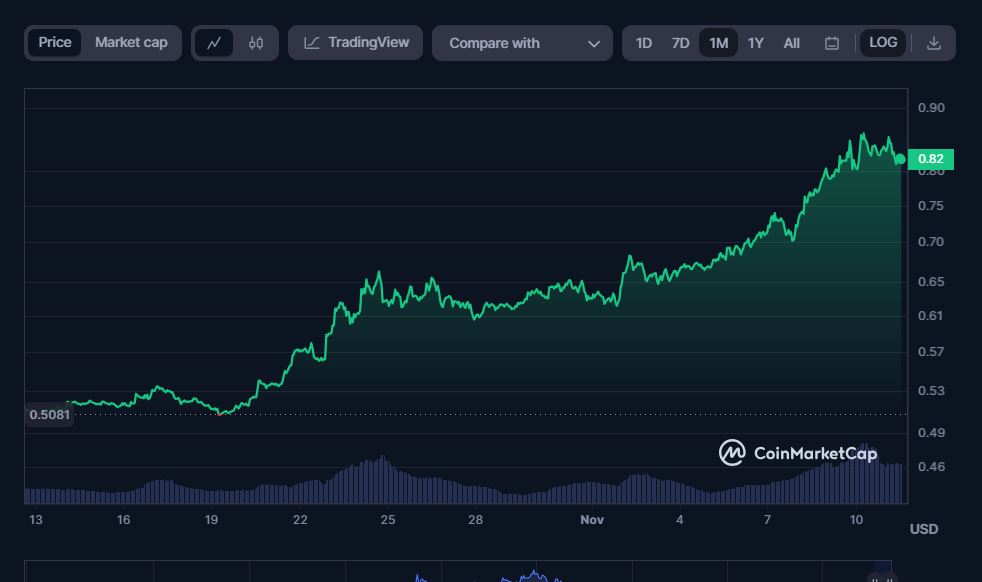Click the 0.82 current price tag
This screenshot has height=582, width=982.
(931, 159)
